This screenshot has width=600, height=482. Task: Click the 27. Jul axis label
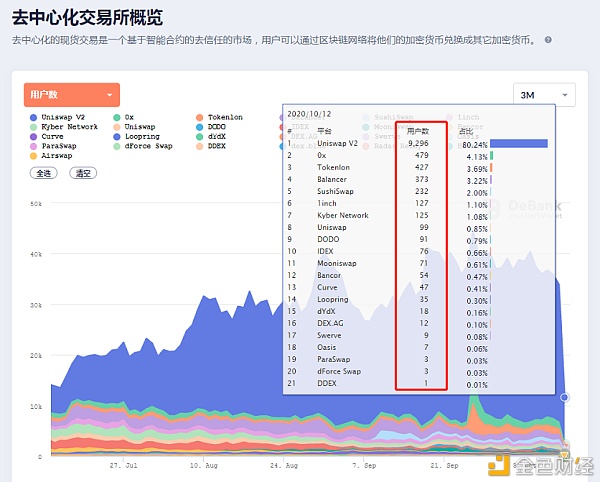pyautogui.click(x=123, y=466)
